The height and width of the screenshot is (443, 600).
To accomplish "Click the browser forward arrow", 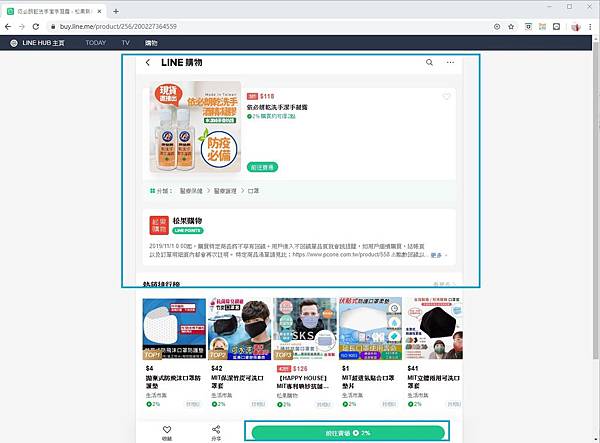I will (22, 26).
